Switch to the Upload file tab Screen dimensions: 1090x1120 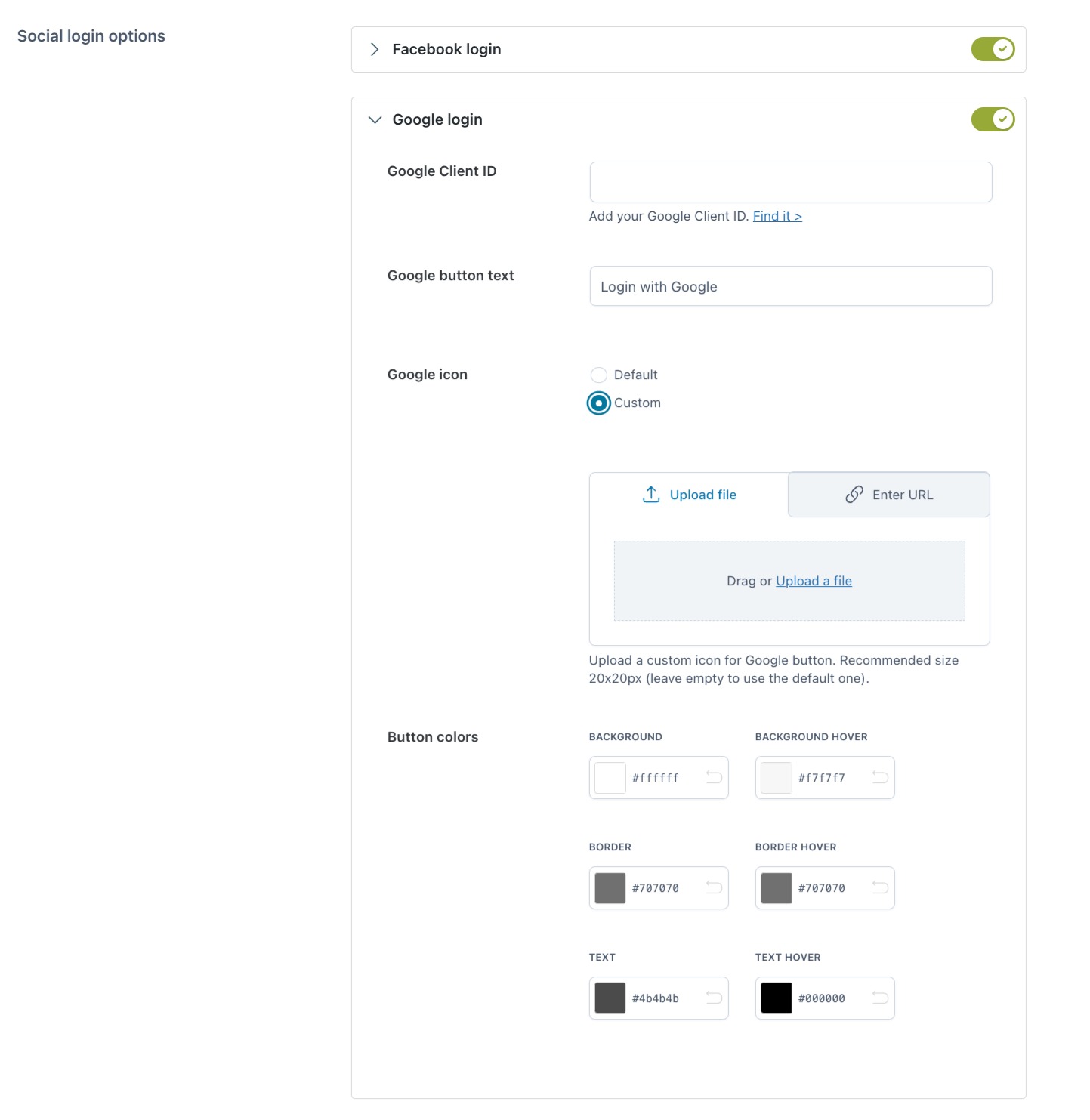pos(689,495)
